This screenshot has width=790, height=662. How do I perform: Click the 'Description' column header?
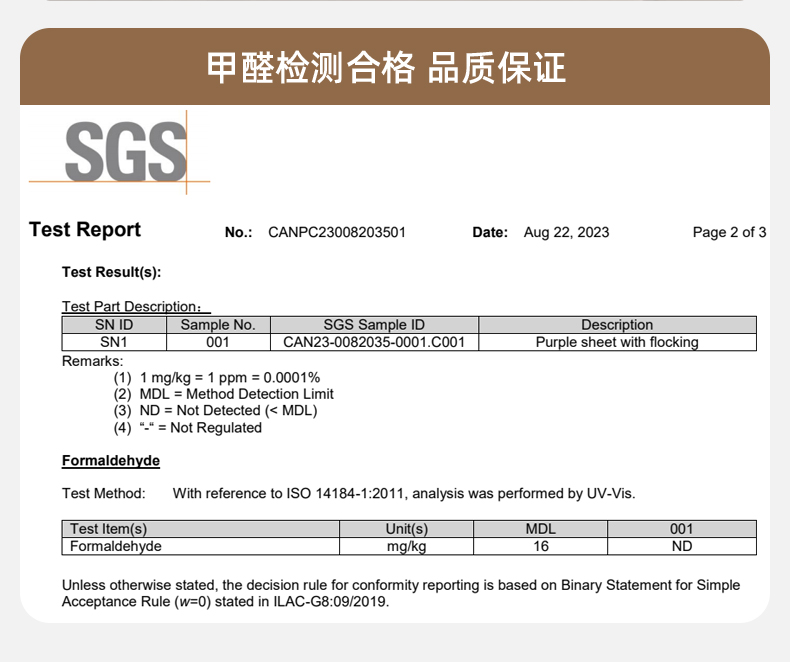[617, 325]
